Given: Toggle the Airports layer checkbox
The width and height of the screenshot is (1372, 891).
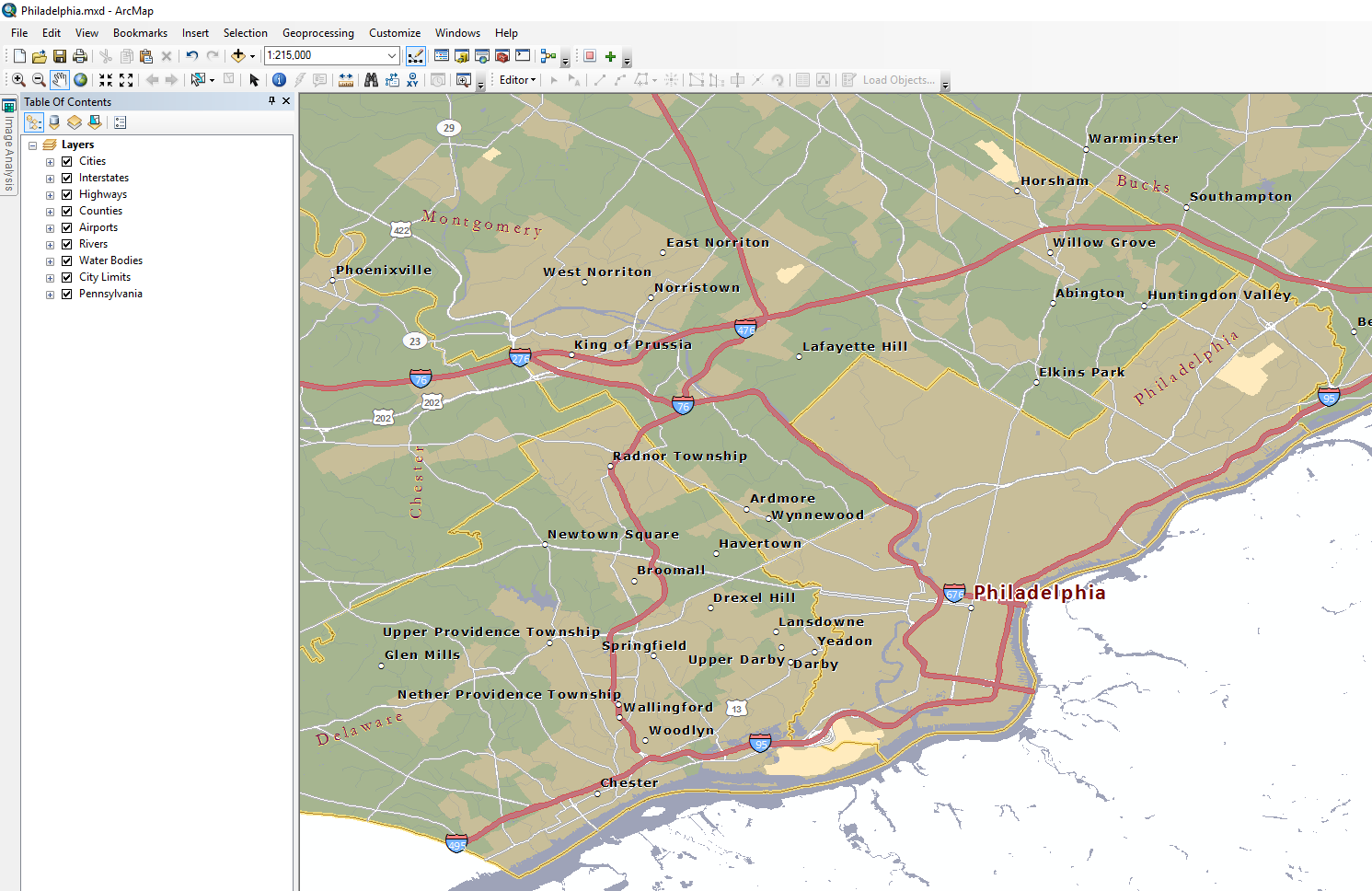Looking at the screenshot, I should [x=66, y=227].
